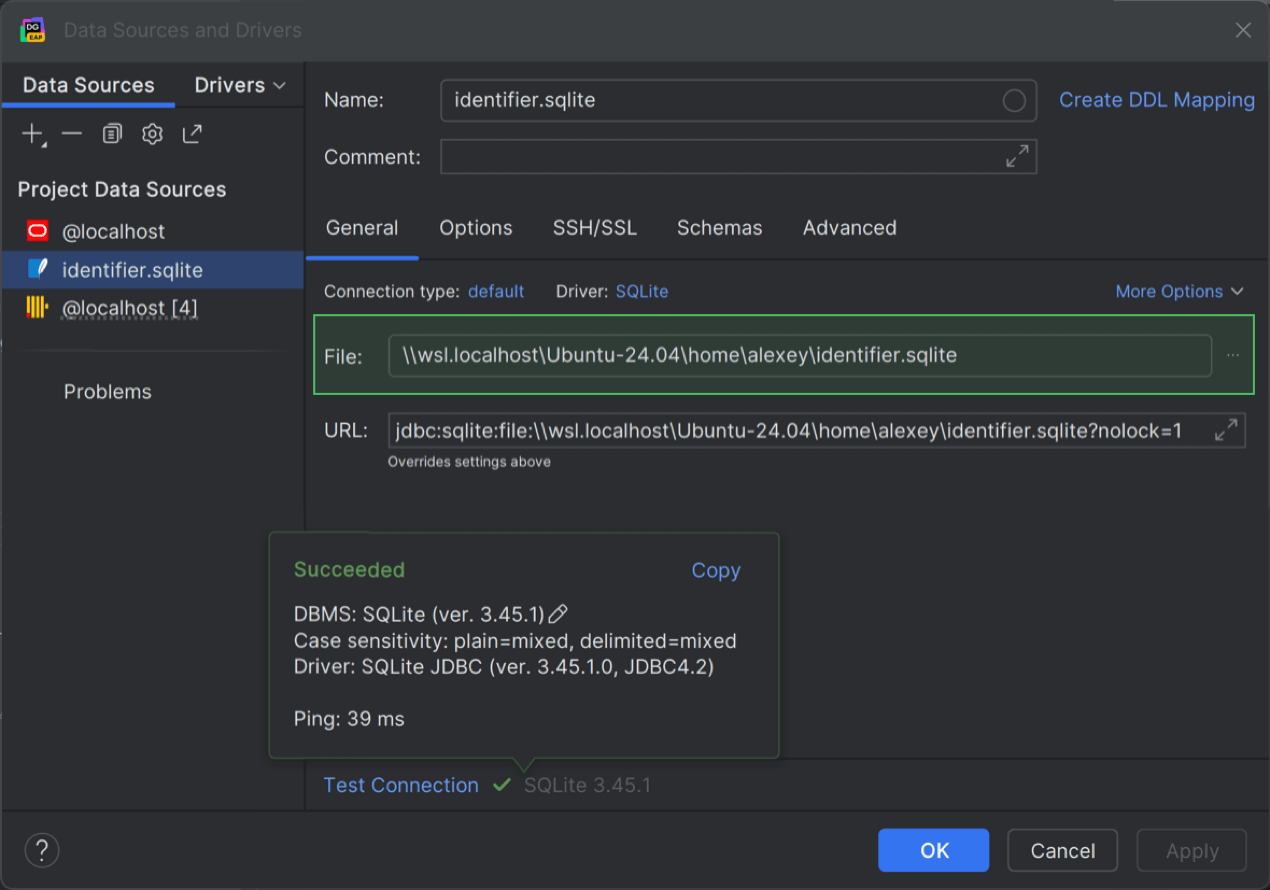Screen dimensions: 1270x890
Task: Change connection type via default link
Action: coord(496,292)
